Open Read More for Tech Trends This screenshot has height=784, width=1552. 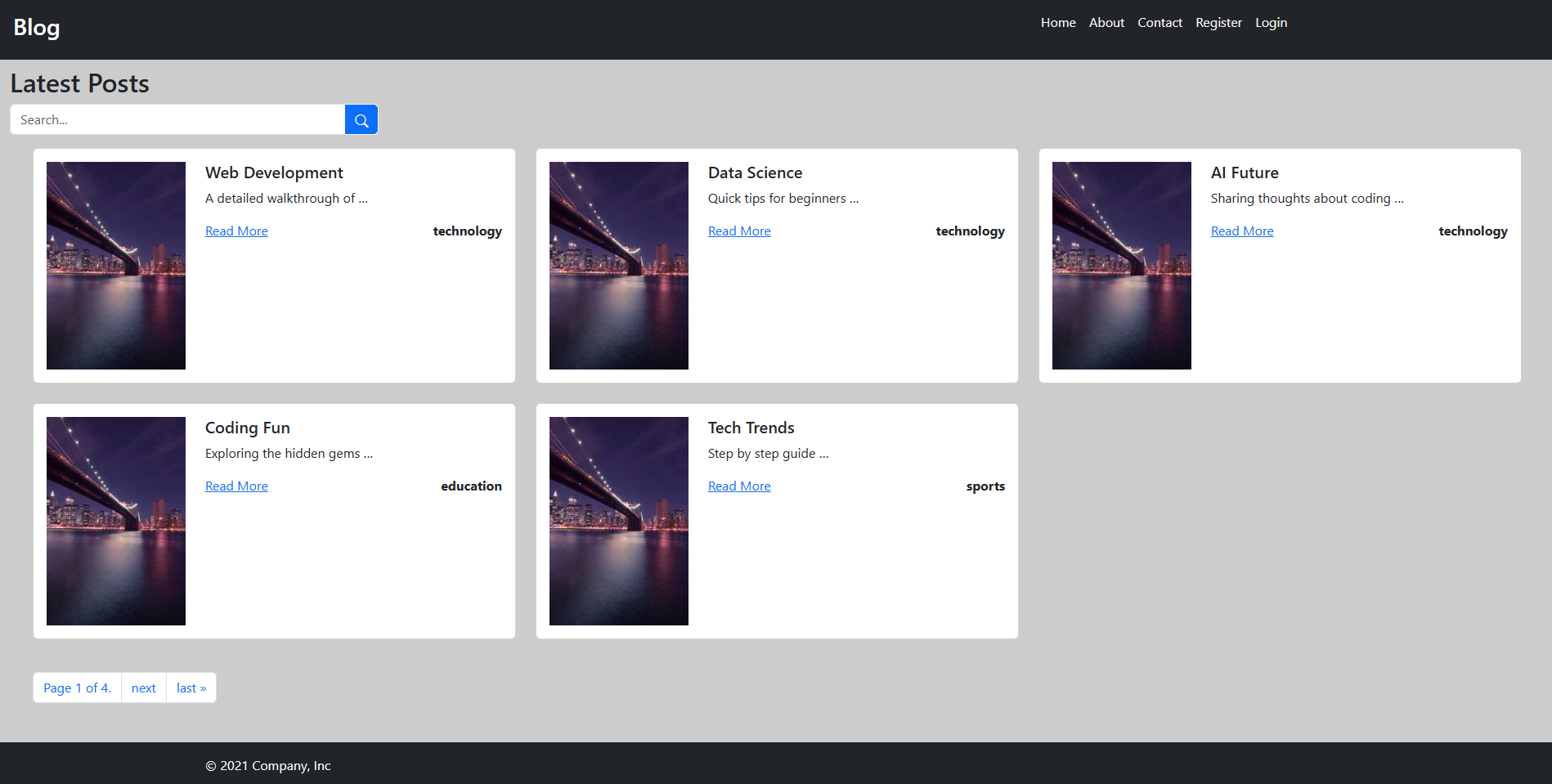pos(739,486)
